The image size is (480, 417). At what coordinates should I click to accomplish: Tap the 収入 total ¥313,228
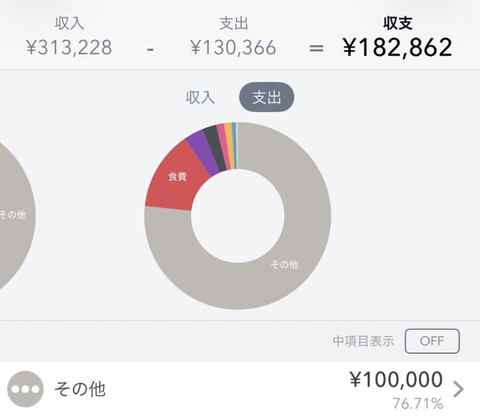pyautogui.click(x=69, y=47)
